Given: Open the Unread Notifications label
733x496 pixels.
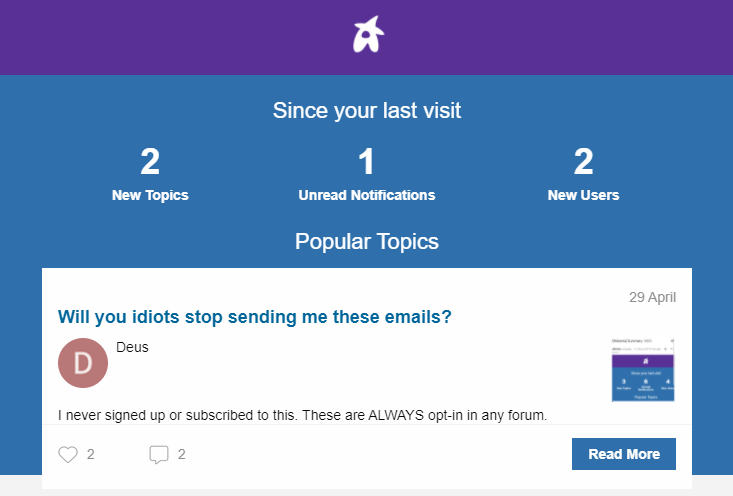Looking at the screenshot, I should (366, 195).
